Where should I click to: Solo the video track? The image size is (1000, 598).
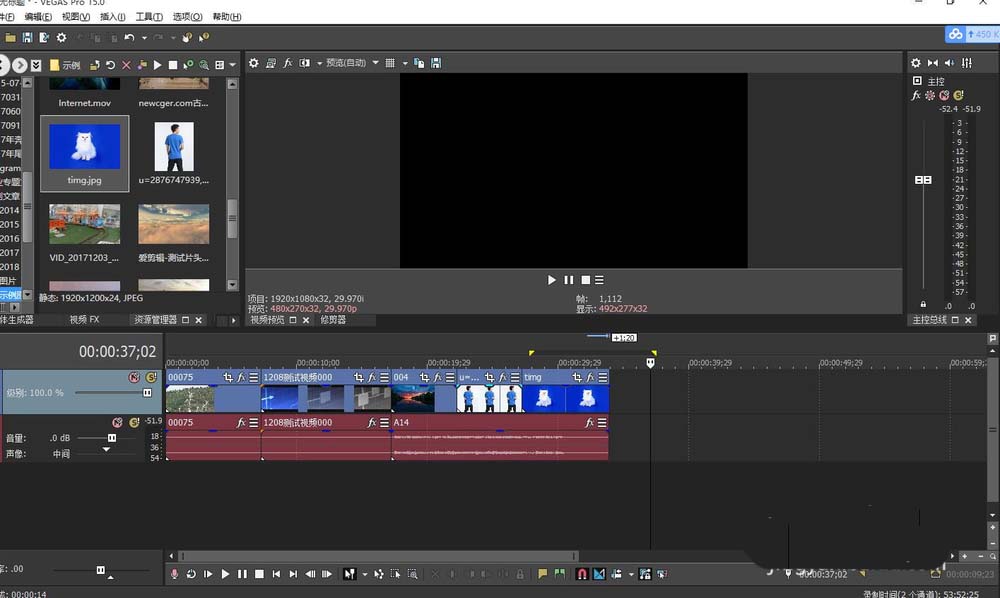coord(151,377)
